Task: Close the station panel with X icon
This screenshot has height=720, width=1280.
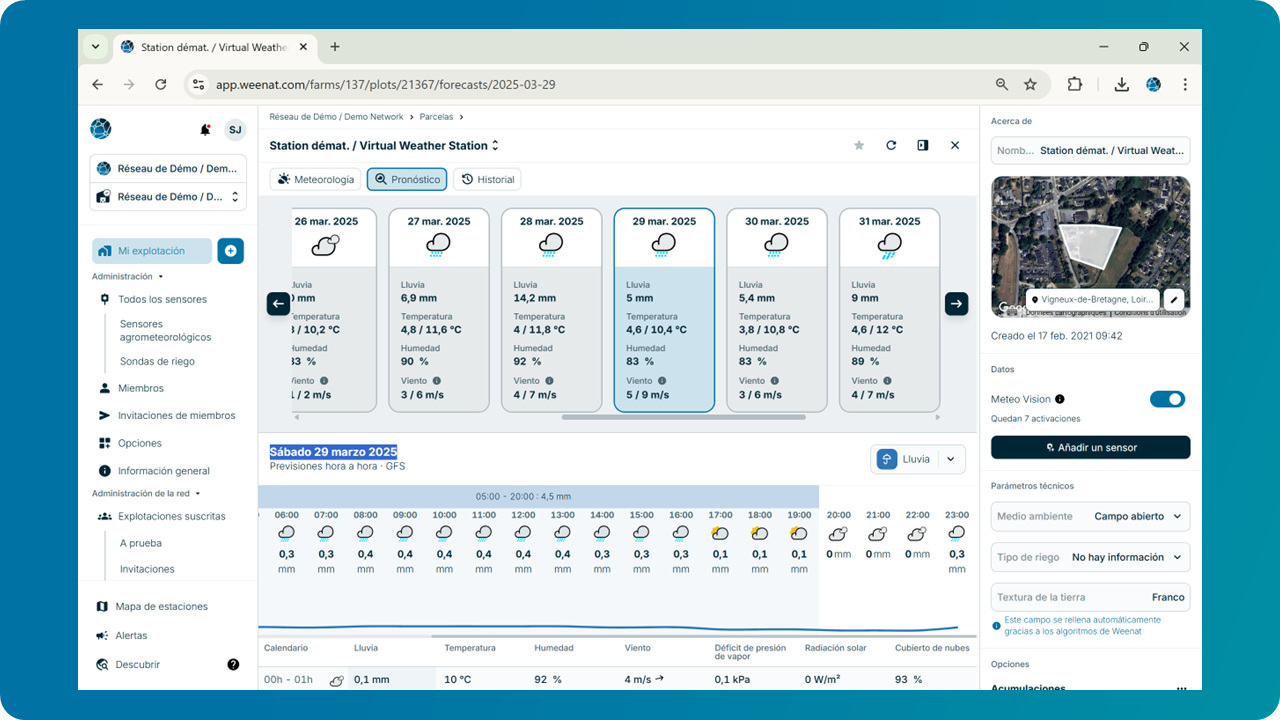Action: click(x=955, y=146)
